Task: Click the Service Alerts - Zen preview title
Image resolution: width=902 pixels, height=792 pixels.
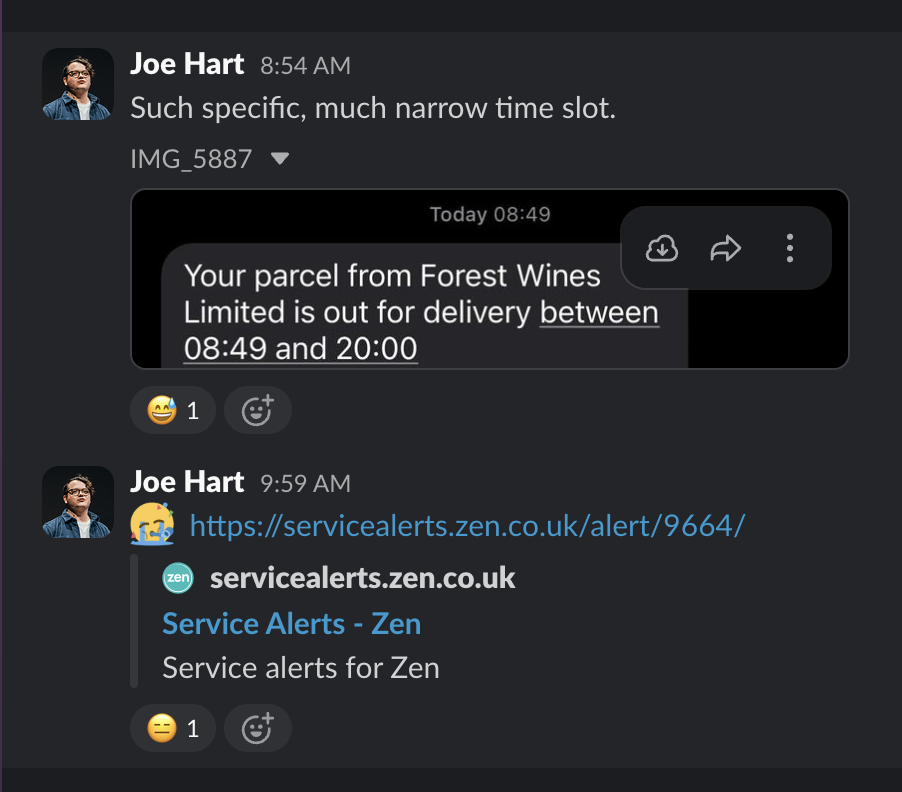Action: coord(290,622)
